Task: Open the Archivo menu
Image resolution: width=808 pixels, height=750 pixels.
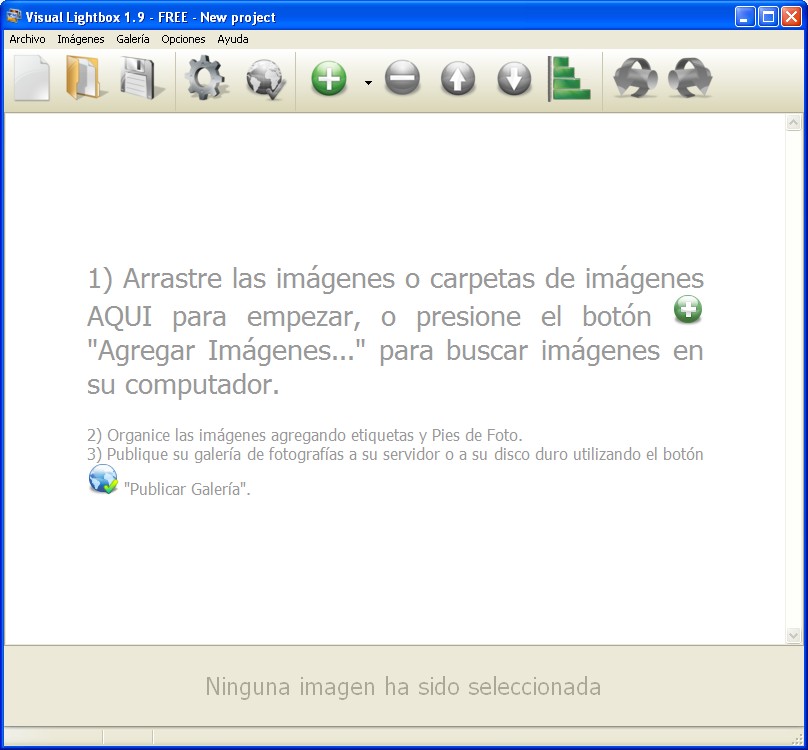Action: (27, 39)
